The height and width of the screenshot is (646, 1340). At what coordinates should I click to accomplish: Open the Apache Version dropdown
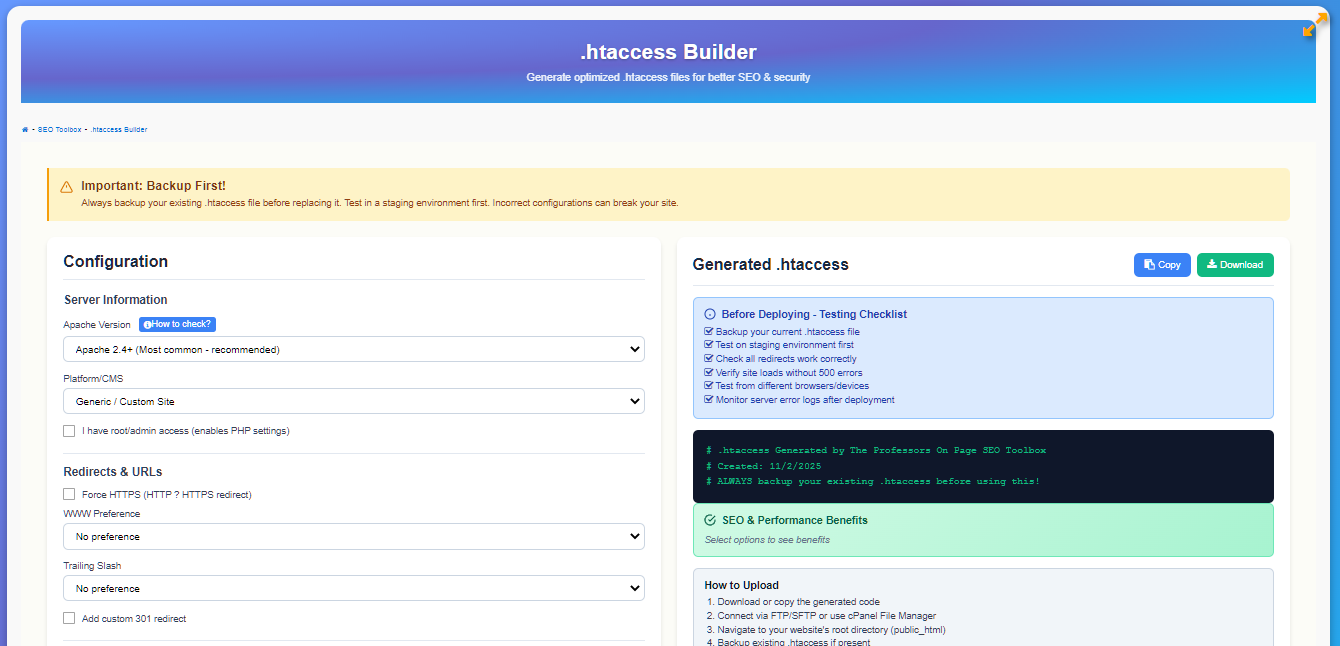[x=355, y=349]
